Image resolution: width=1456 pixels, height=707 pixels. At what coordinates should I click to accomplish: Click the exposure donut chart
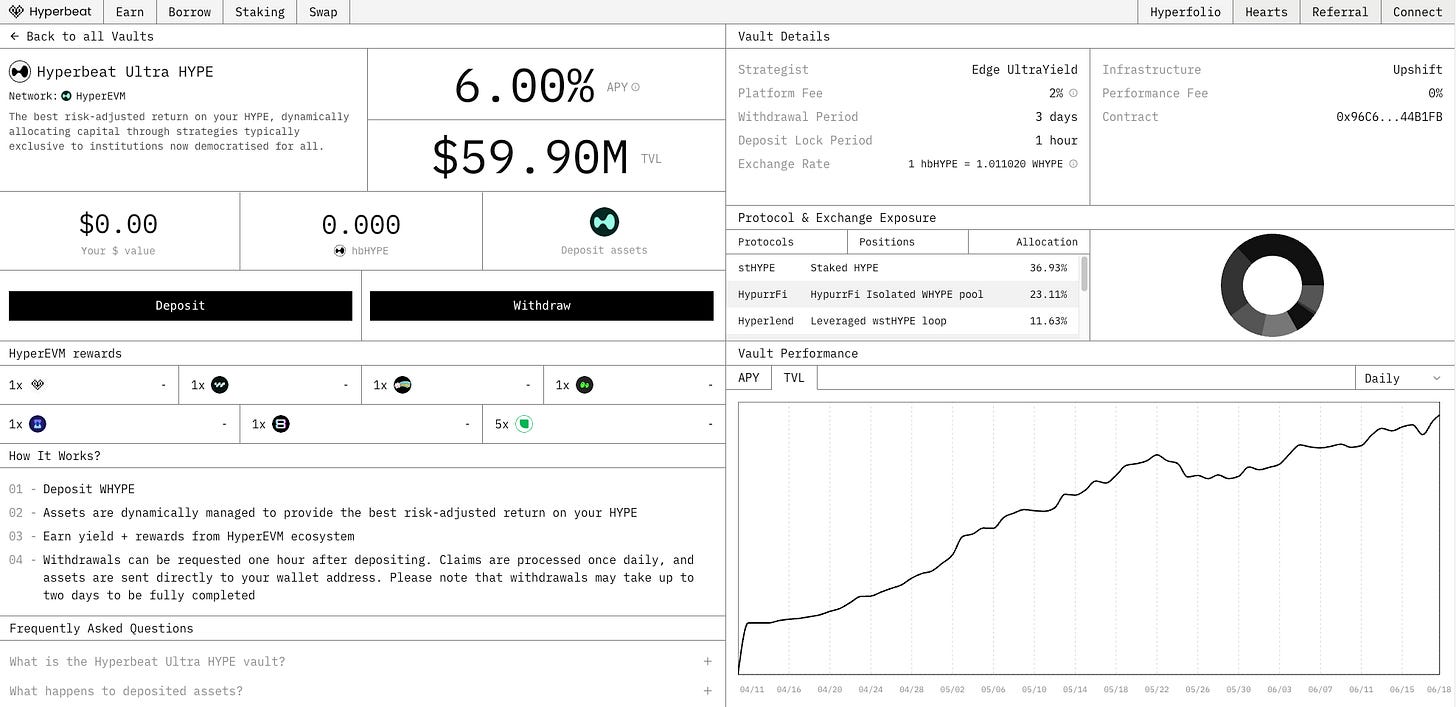[1273, 285]
